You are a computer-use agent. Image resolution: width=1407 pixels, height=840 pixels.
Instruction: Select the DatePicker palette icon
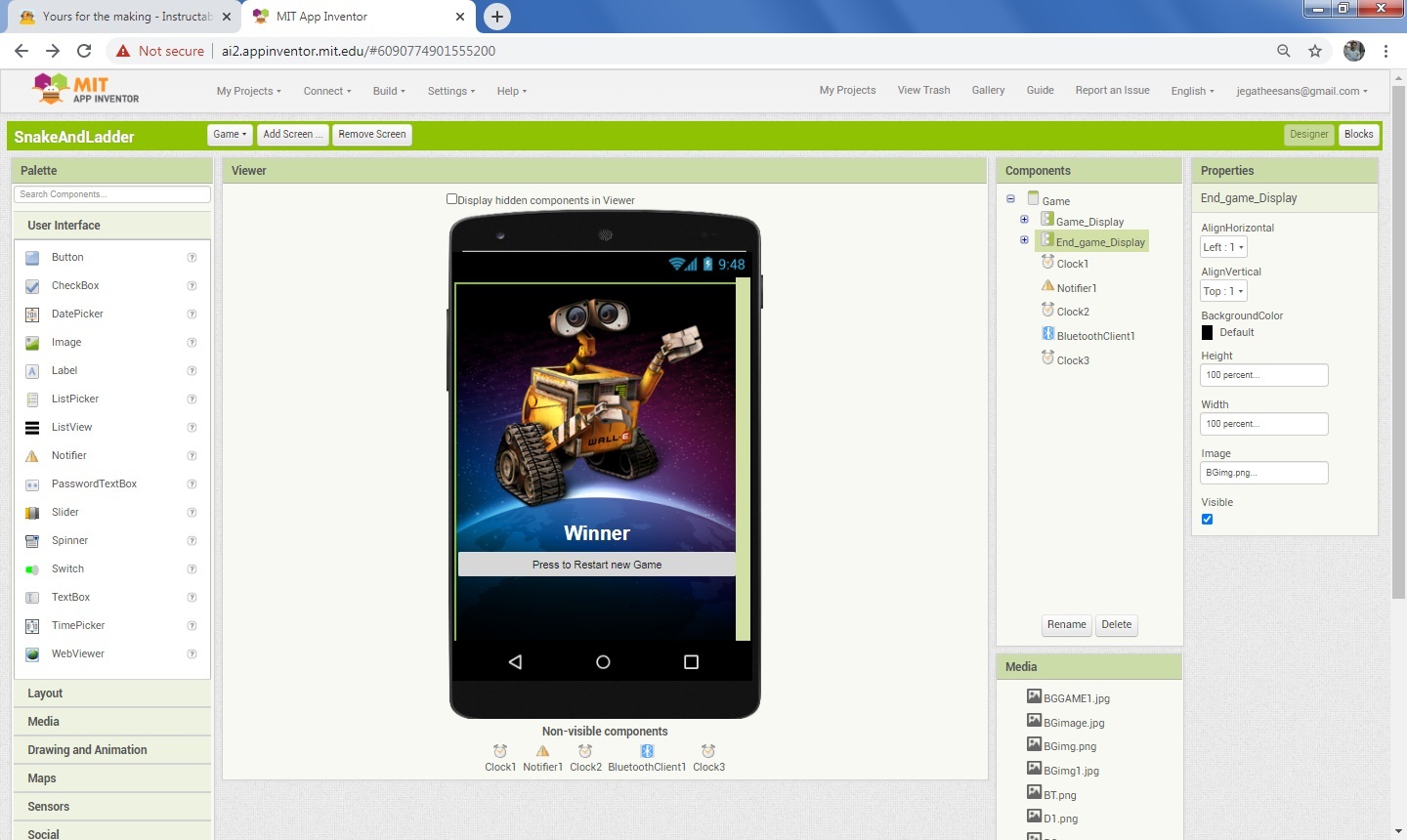click(x=32, y=315)
